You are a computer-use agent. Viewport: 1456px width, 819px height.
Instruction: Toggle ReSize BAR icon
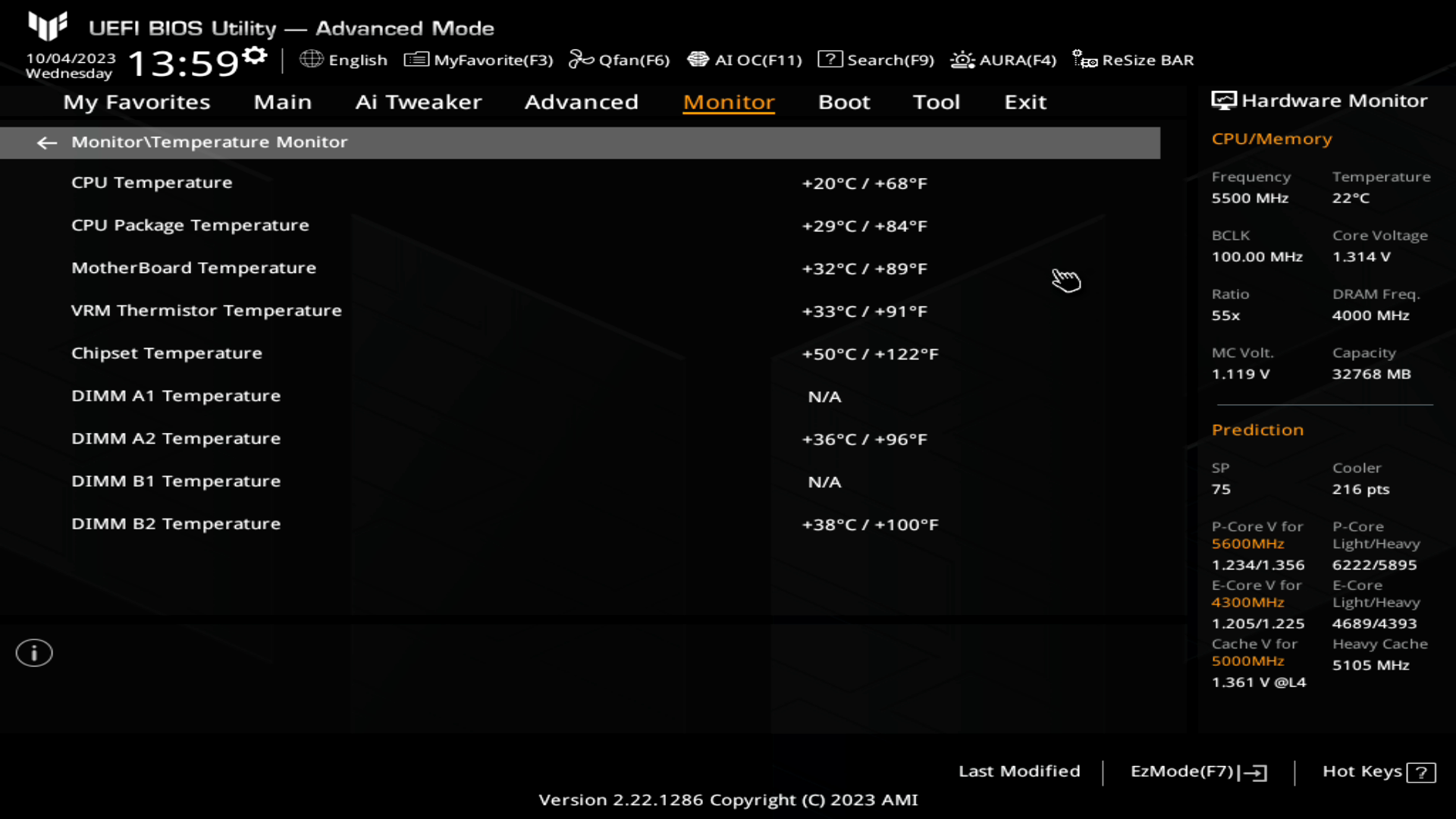click(1084, 59)
